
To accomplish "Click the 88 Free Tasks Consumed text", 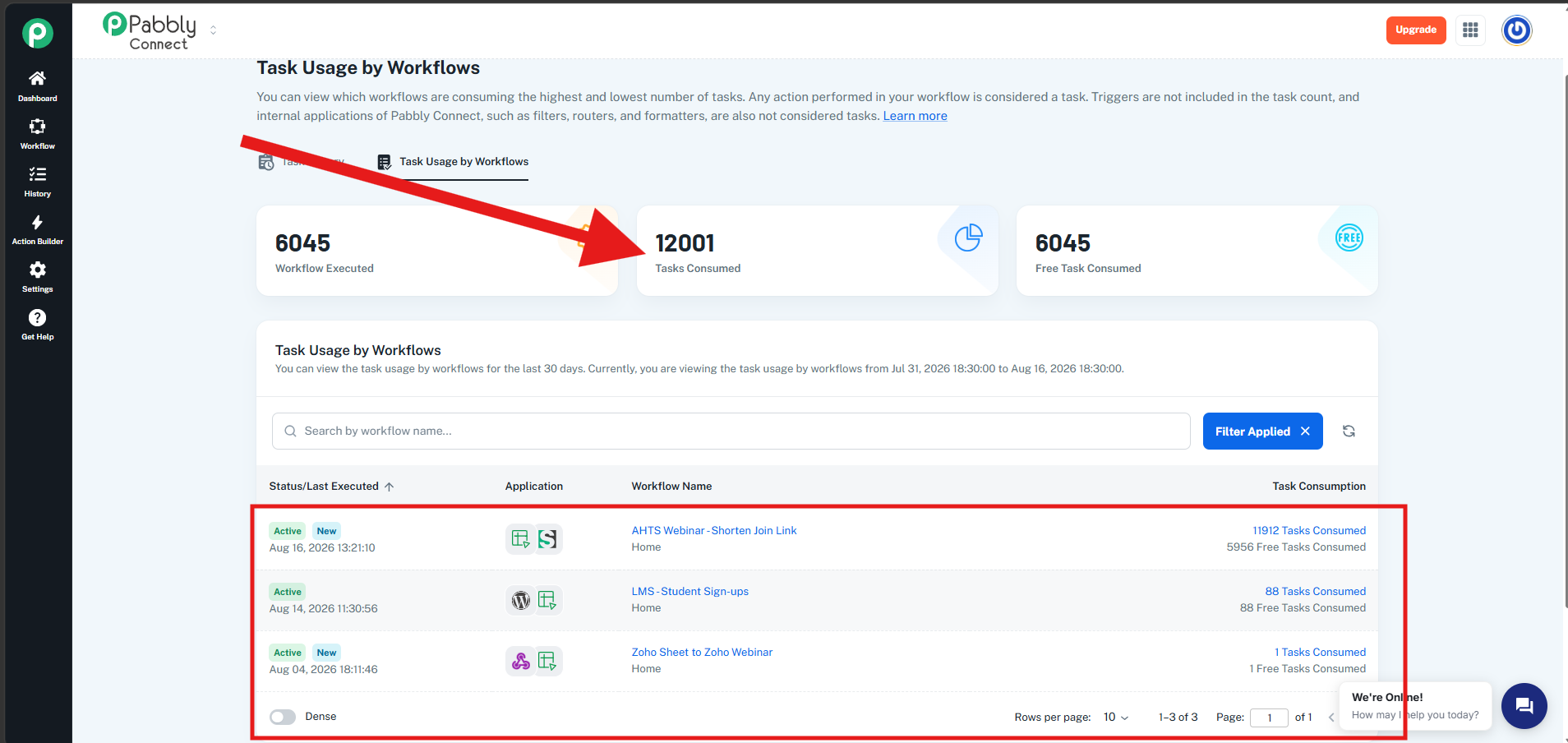I will [1303, 608].
